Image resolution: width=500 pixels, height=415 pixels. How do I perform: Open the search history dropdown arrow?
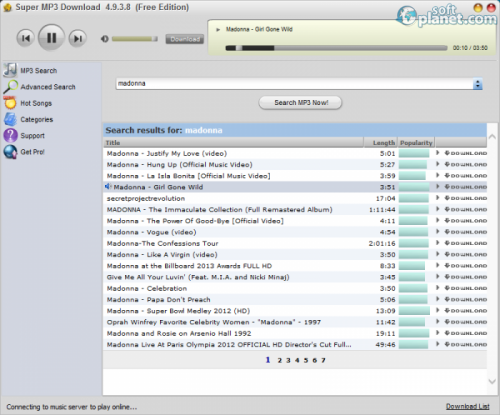tap(478, 84)
